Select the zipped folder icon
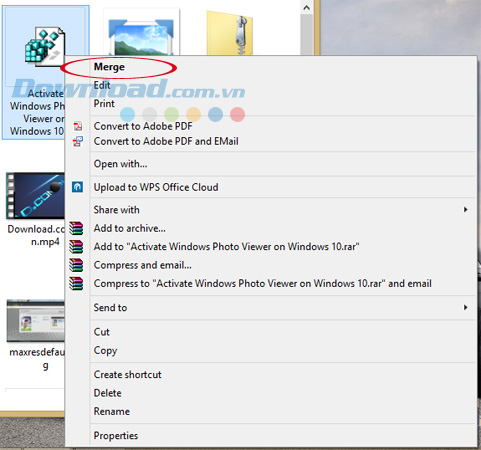 click(x=230, y=33)
